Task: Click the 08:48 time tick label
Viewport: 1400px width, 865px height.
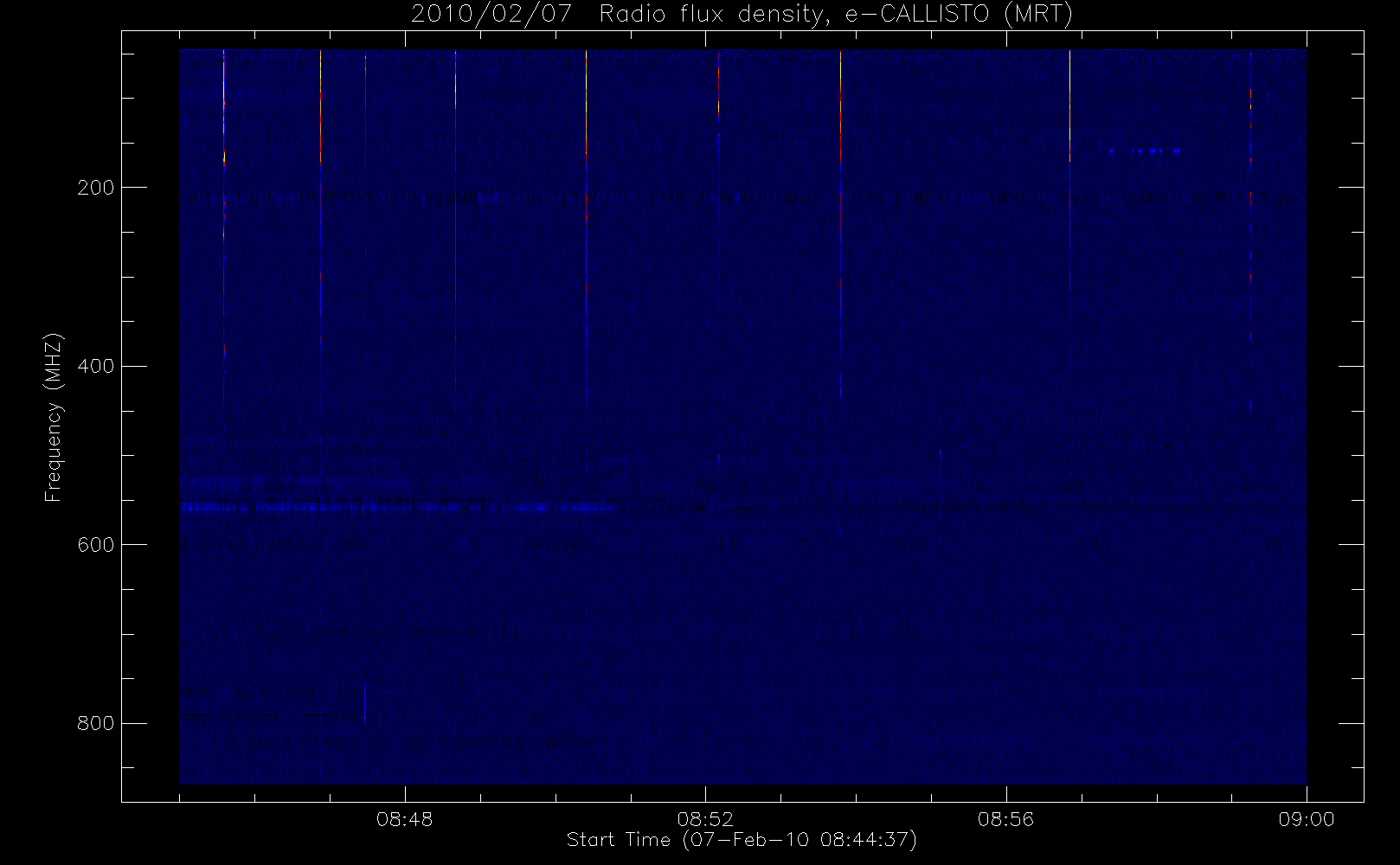Action: click(x=405, y=818)
